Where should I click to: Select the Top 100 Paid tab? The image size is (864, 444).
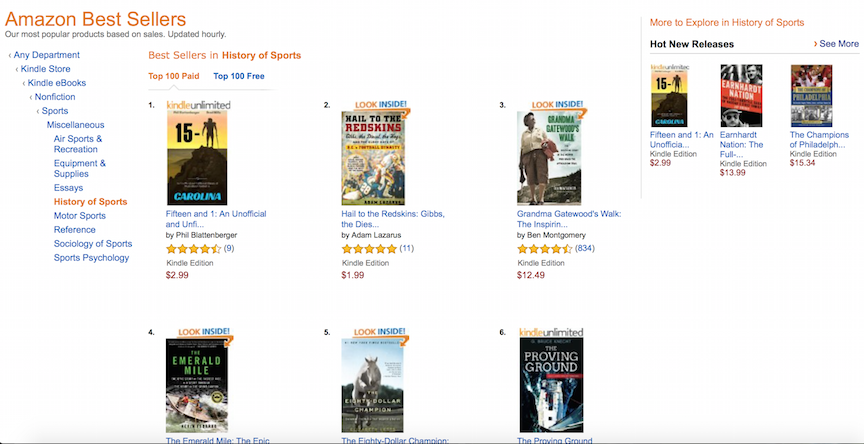(174, 76)
